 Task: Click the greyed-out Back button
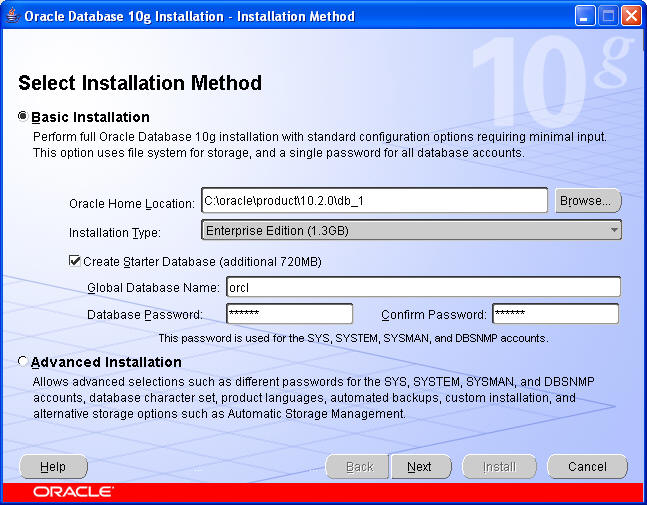click(x=359, y=467)
